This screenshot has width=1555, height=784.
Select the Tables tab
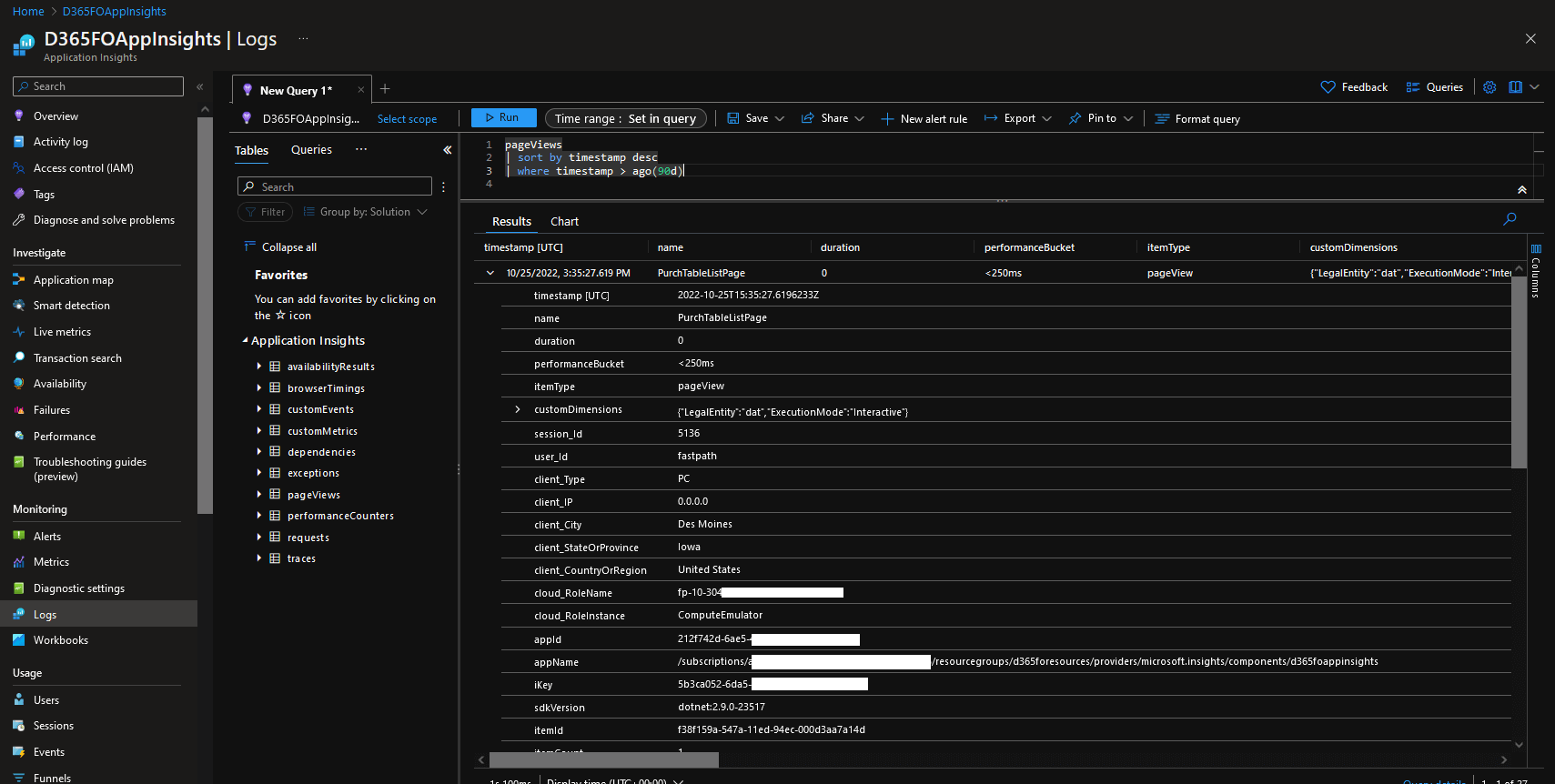[x=251, y=151]
